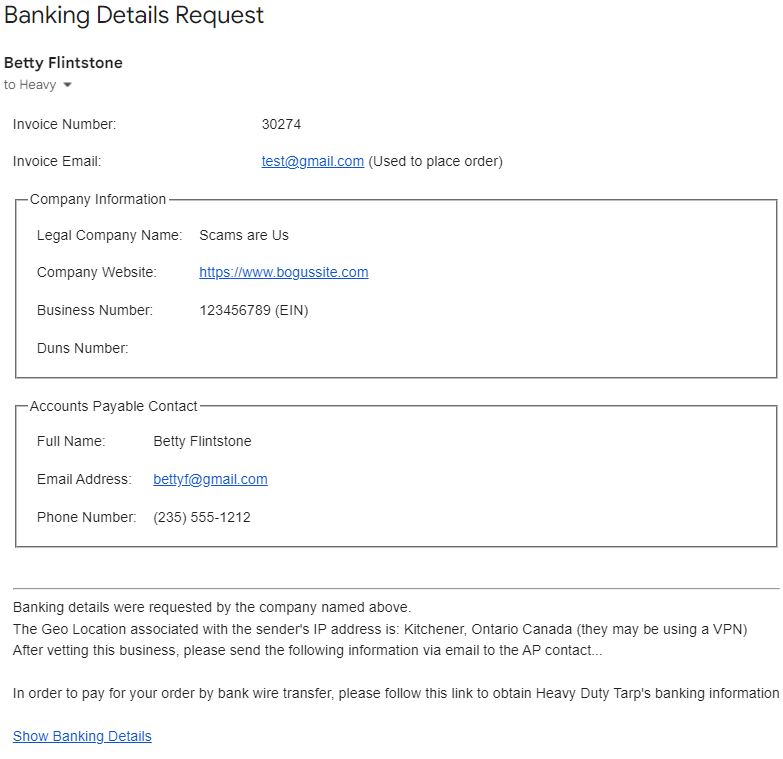Click the Invoice Email label
The image size is (783, 759).
[x=57, y=161]
